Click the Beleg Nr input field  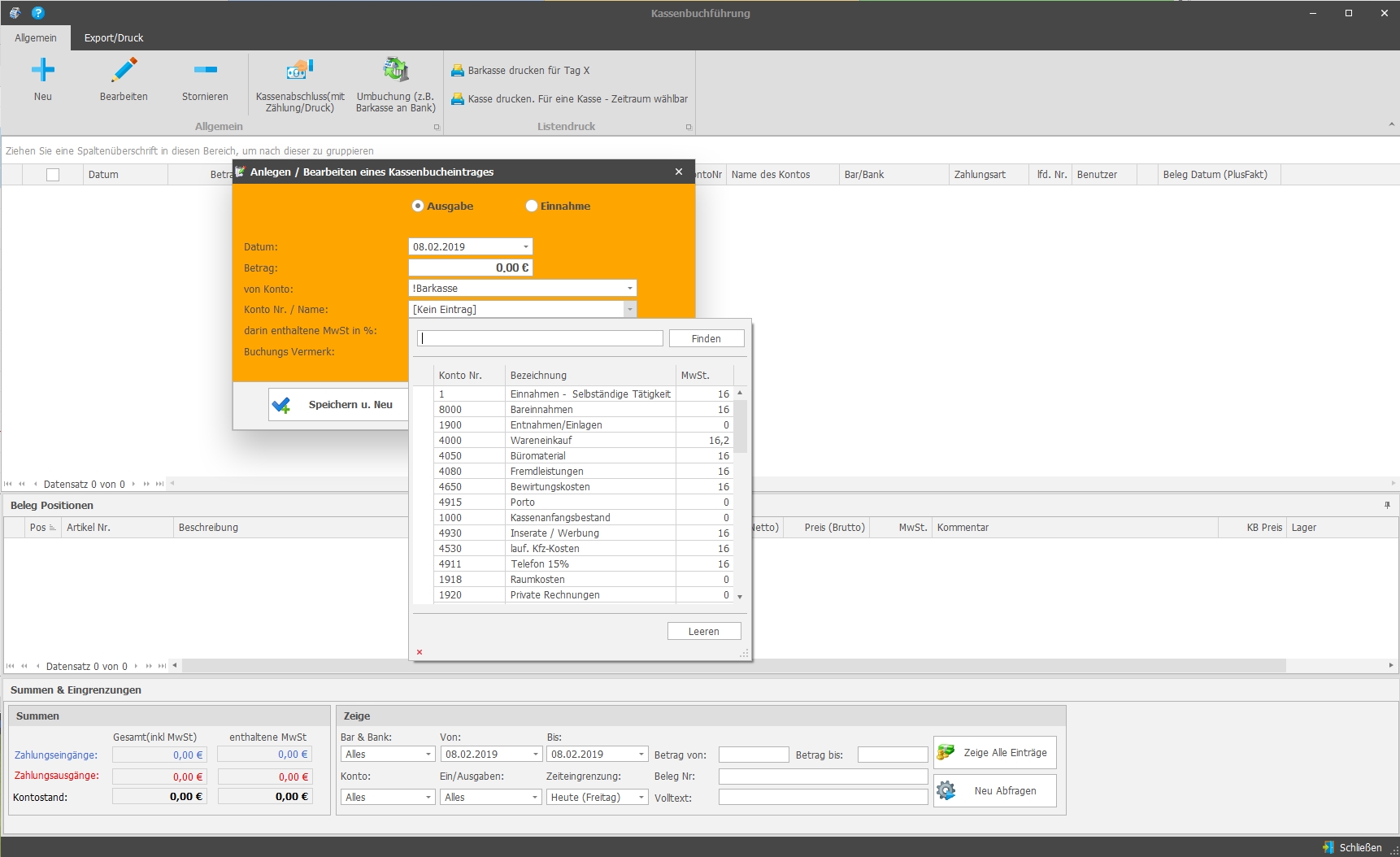coord(823,777)
